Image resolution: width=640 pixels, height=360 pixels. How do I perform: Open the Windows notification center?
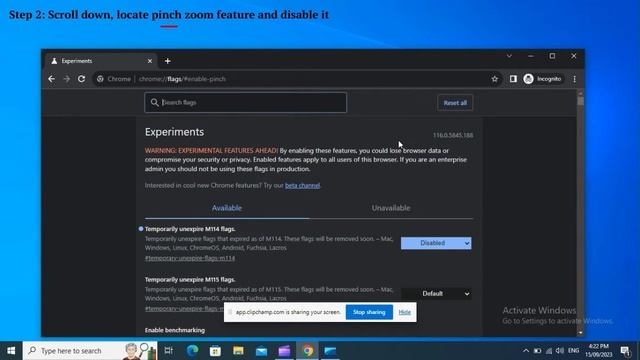[x=625, y=351]
